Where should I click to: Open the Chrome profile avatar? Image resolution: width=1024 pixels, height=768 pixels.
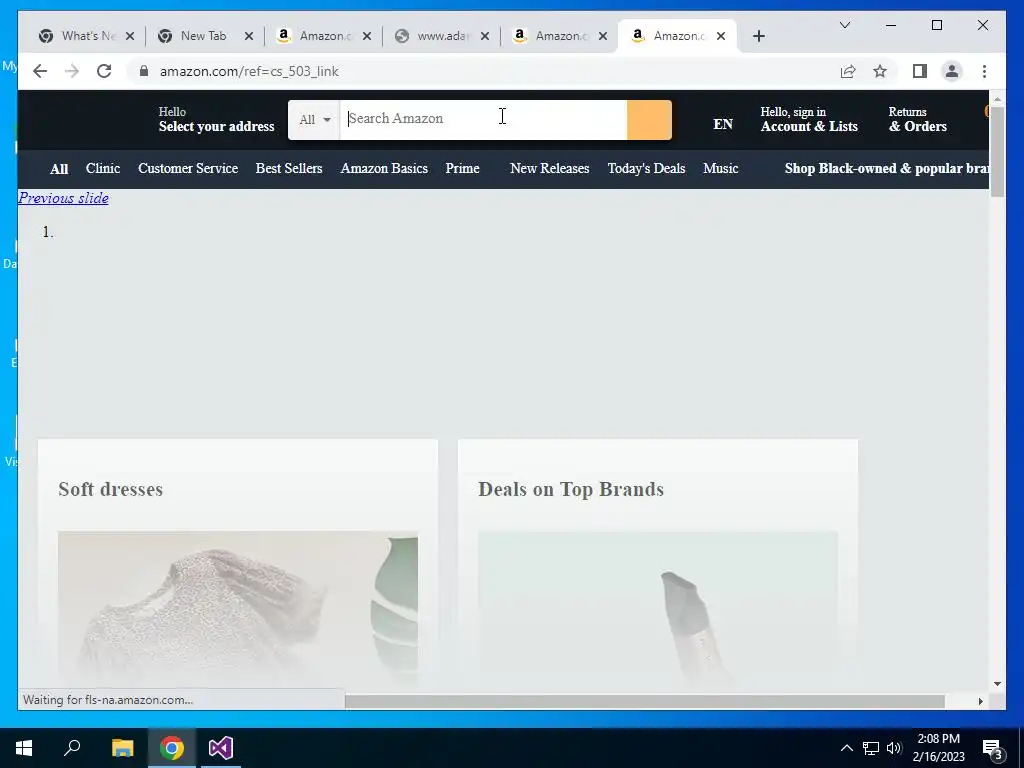coord(952,71)
